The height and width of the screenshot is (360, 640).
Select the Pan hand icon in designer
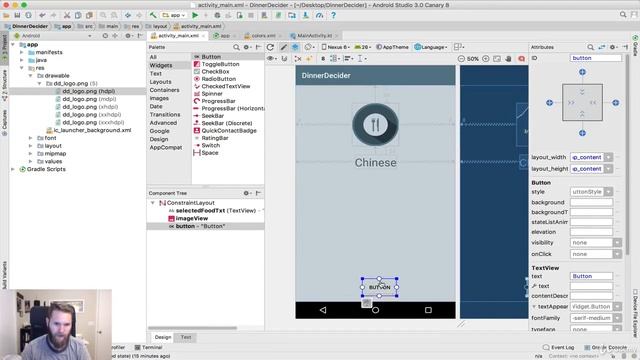click(509, 59)
